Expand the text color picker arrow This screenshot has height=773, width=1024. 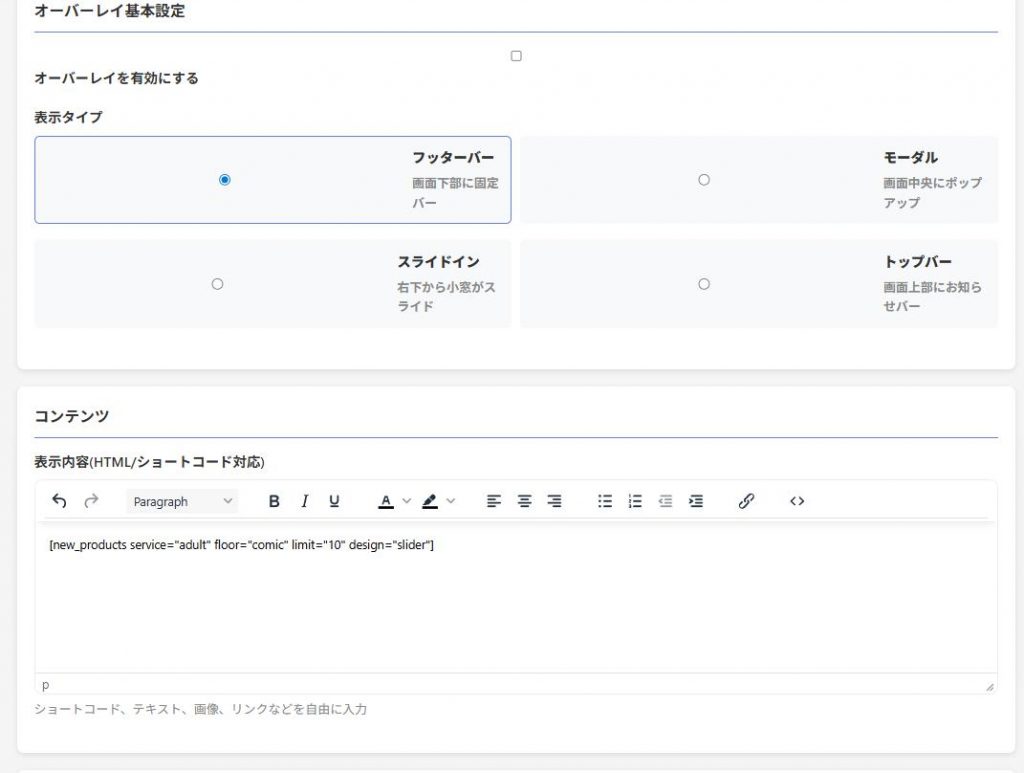406,501
